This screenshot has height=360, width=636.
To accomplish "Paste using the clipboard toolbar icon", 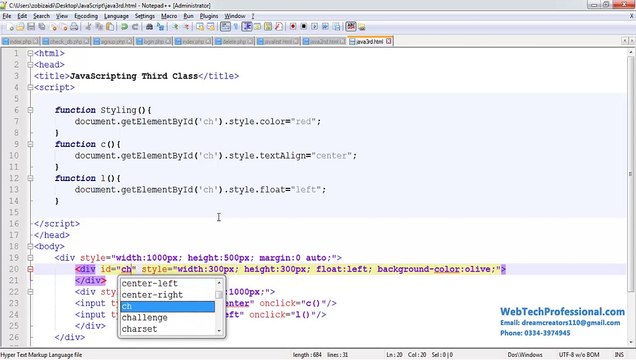I will [110, 27].
